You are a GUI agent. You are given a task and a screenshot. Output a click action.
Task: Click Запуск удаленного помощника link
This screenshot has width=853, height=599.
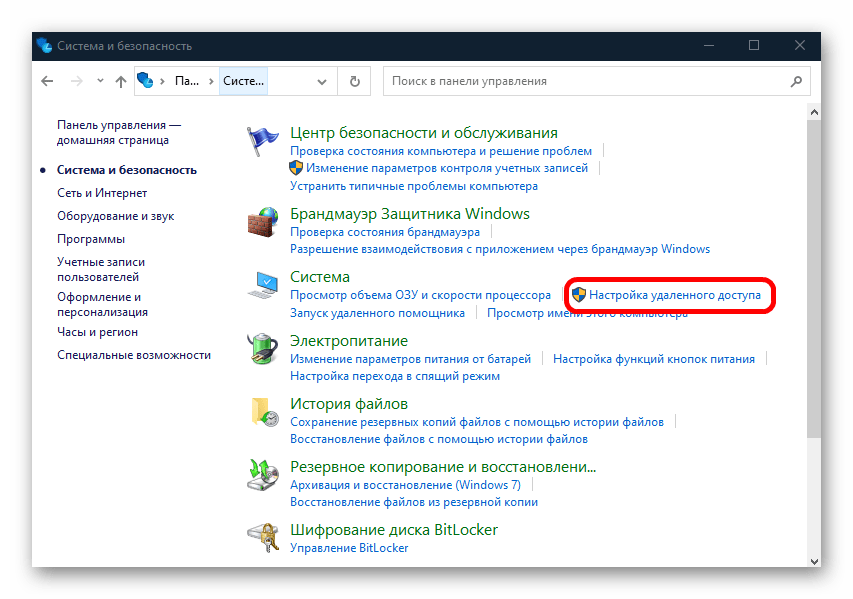(x=377, y=313)
